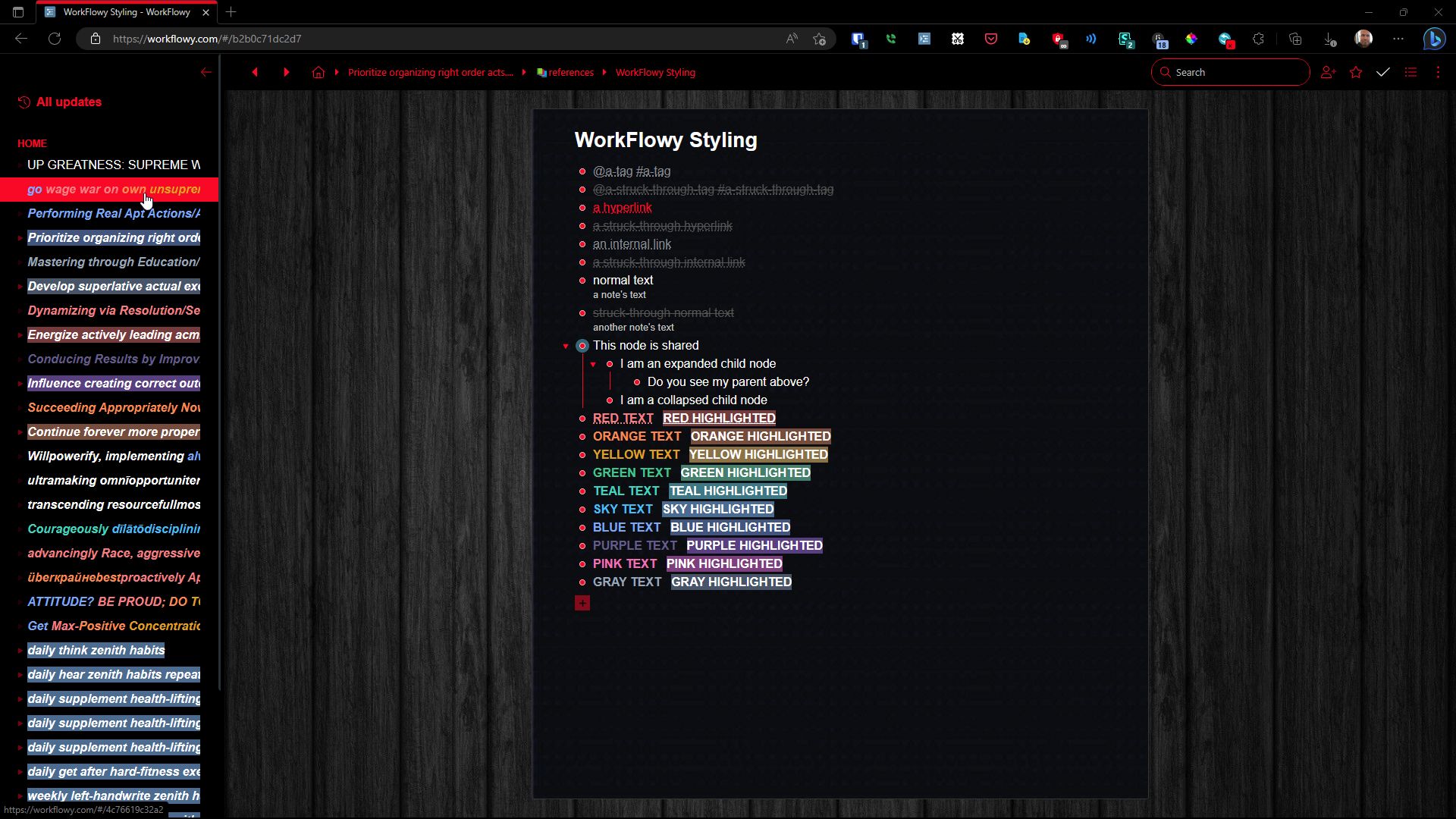
Task: Click the Bitwarden extension icon
Action: [x=858, y=39]
